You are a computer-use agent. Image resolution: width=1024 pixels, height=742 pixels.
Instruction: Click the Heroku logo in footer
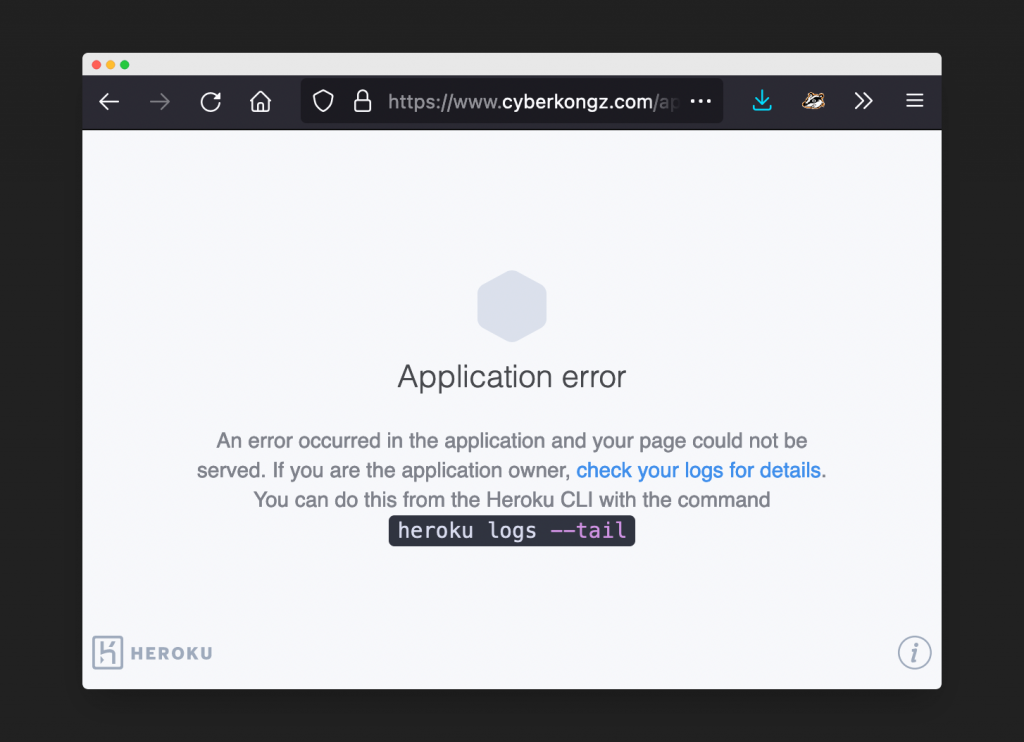(x=153, y=653)
